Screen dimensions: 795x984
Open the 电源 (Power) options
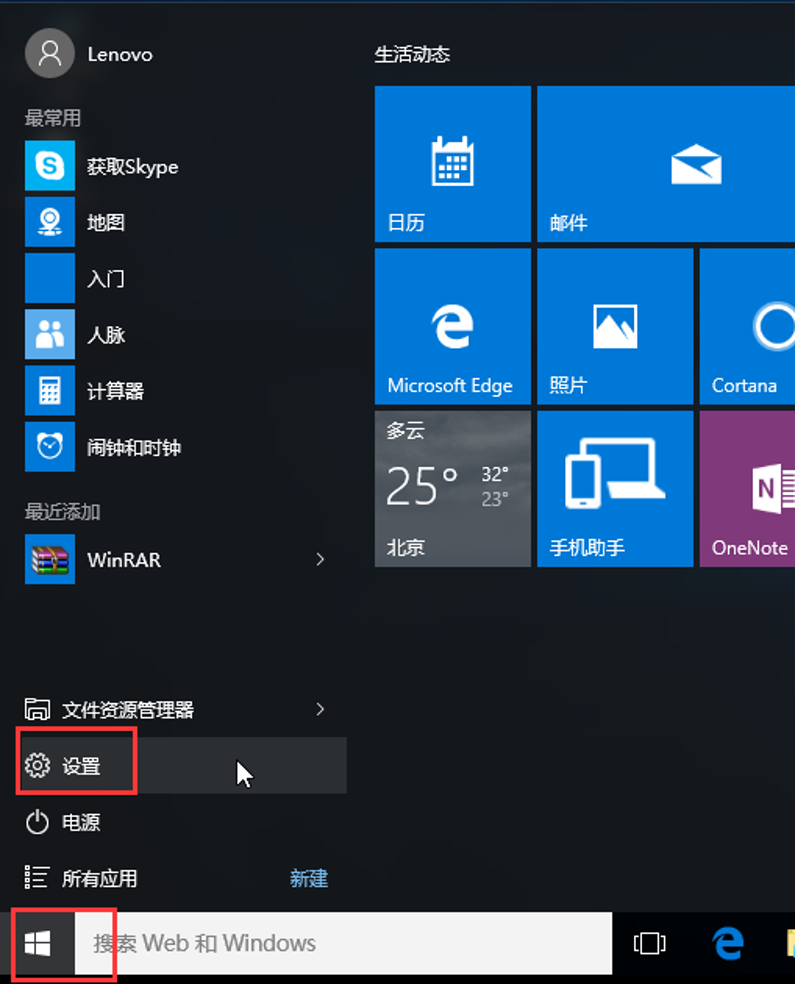(x=80, y=822)
